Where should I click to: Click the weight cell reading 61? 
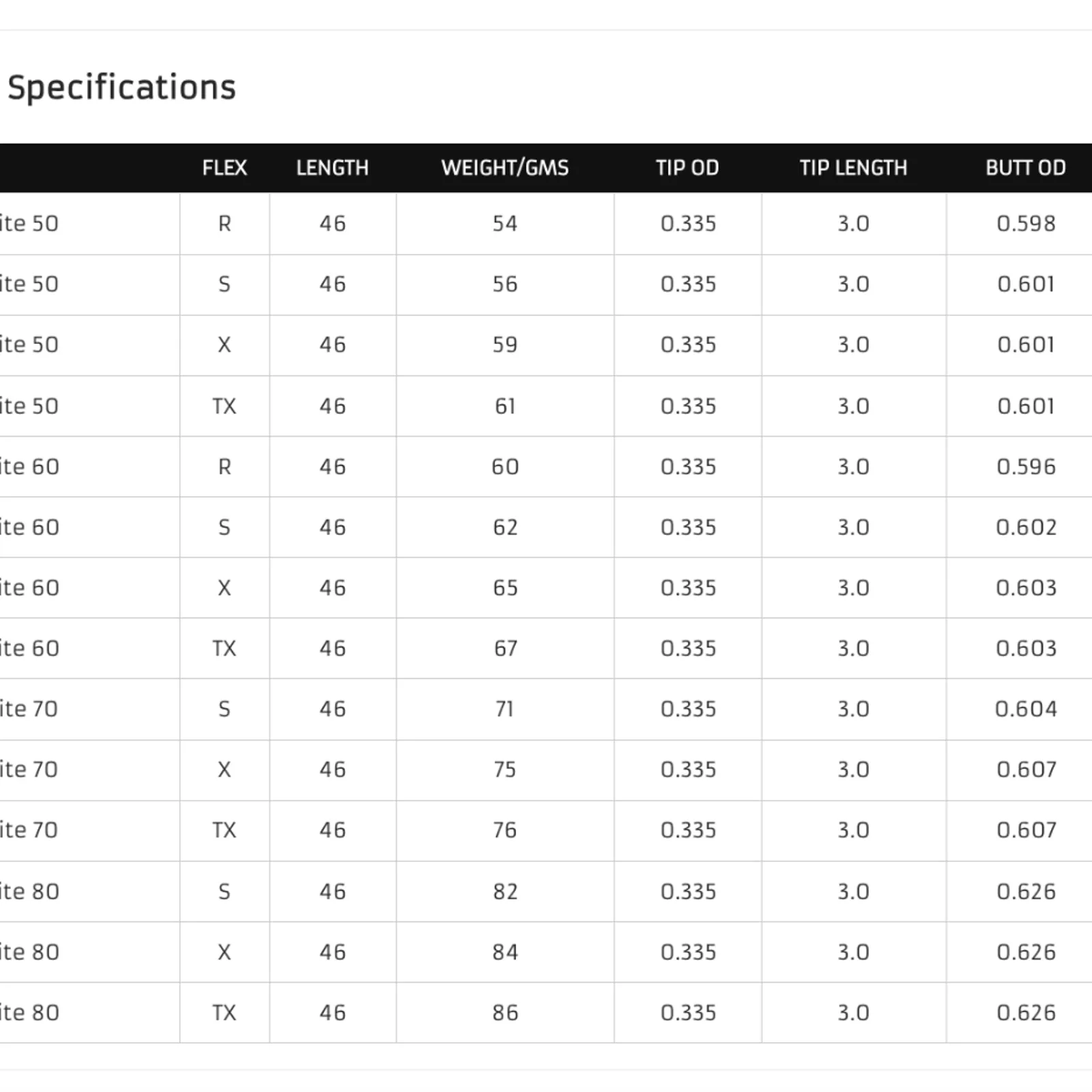[505, 406]
